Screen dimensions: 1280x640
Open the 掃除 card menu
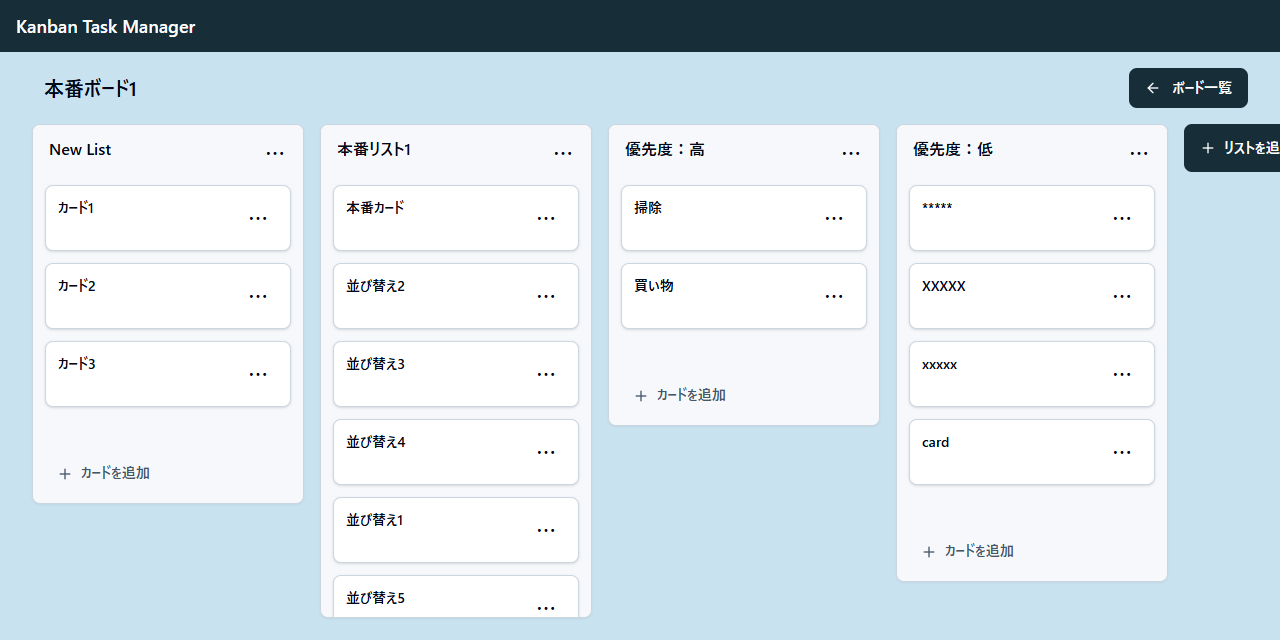coord(834,218)
